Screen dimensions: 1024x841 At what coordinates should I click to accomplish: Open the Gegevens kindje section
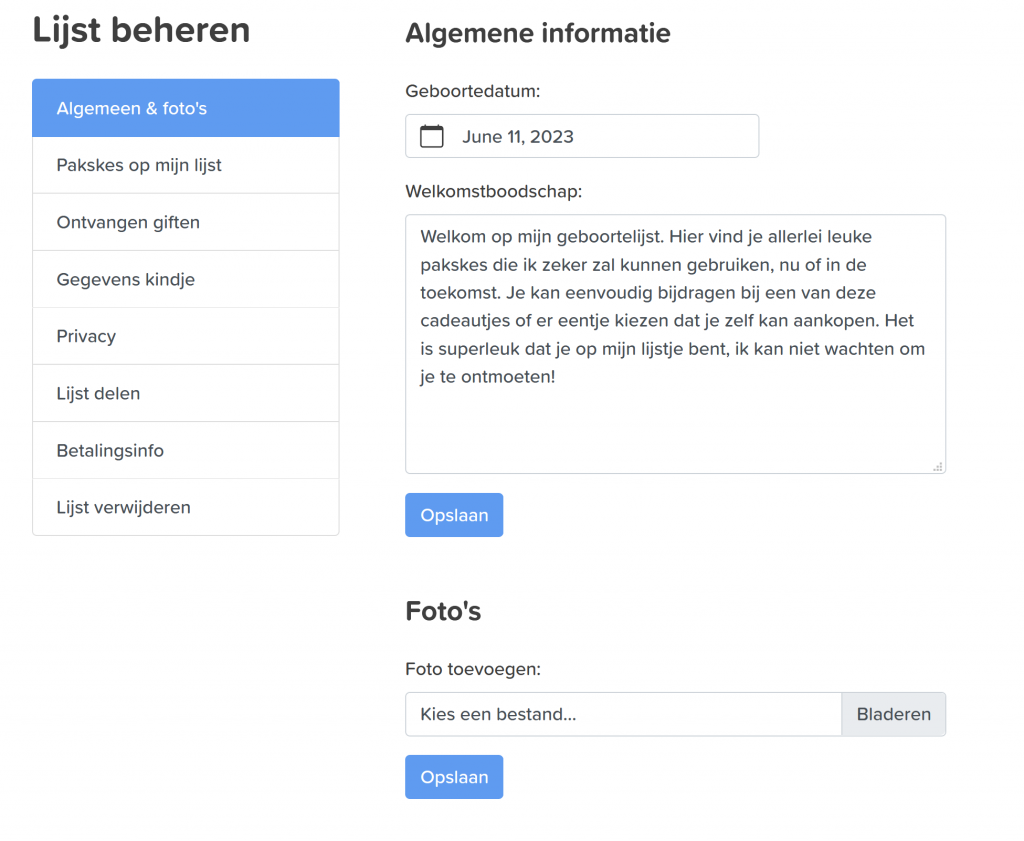click(x=185, y=279)
